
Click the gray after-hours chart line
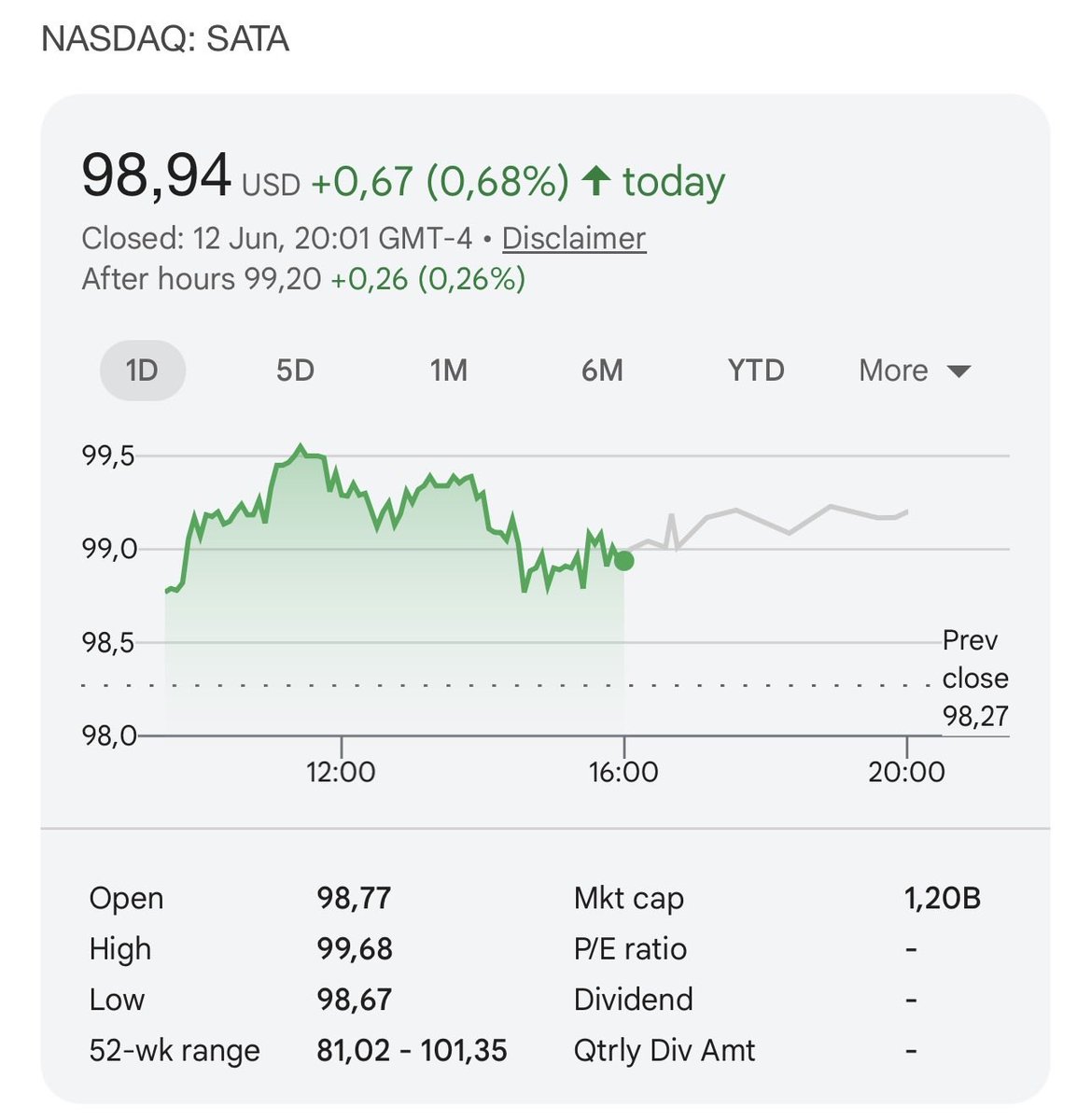tap(767, 527)
